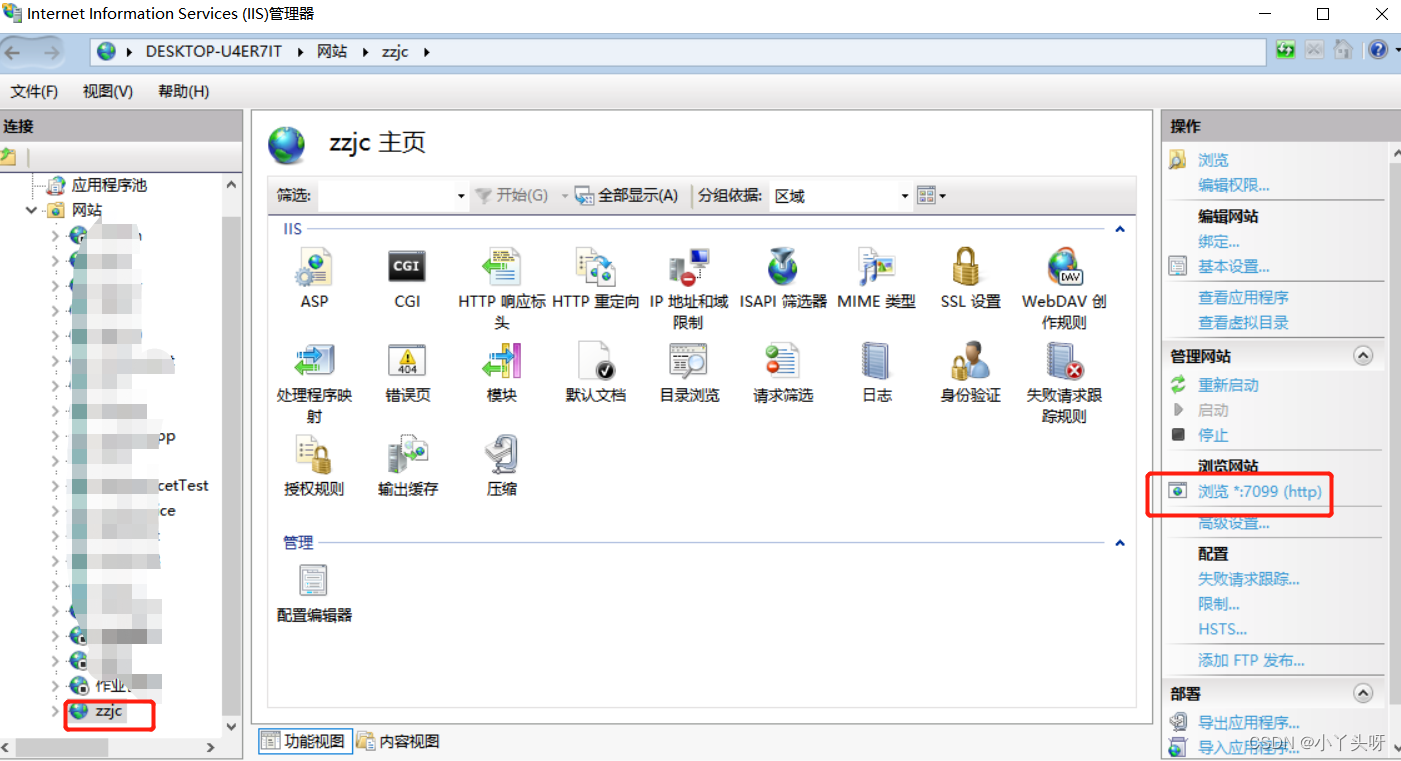Screen dimensions: 1401x761
Task: Open the 压缩 feature icon
Action: pos(501,467)
